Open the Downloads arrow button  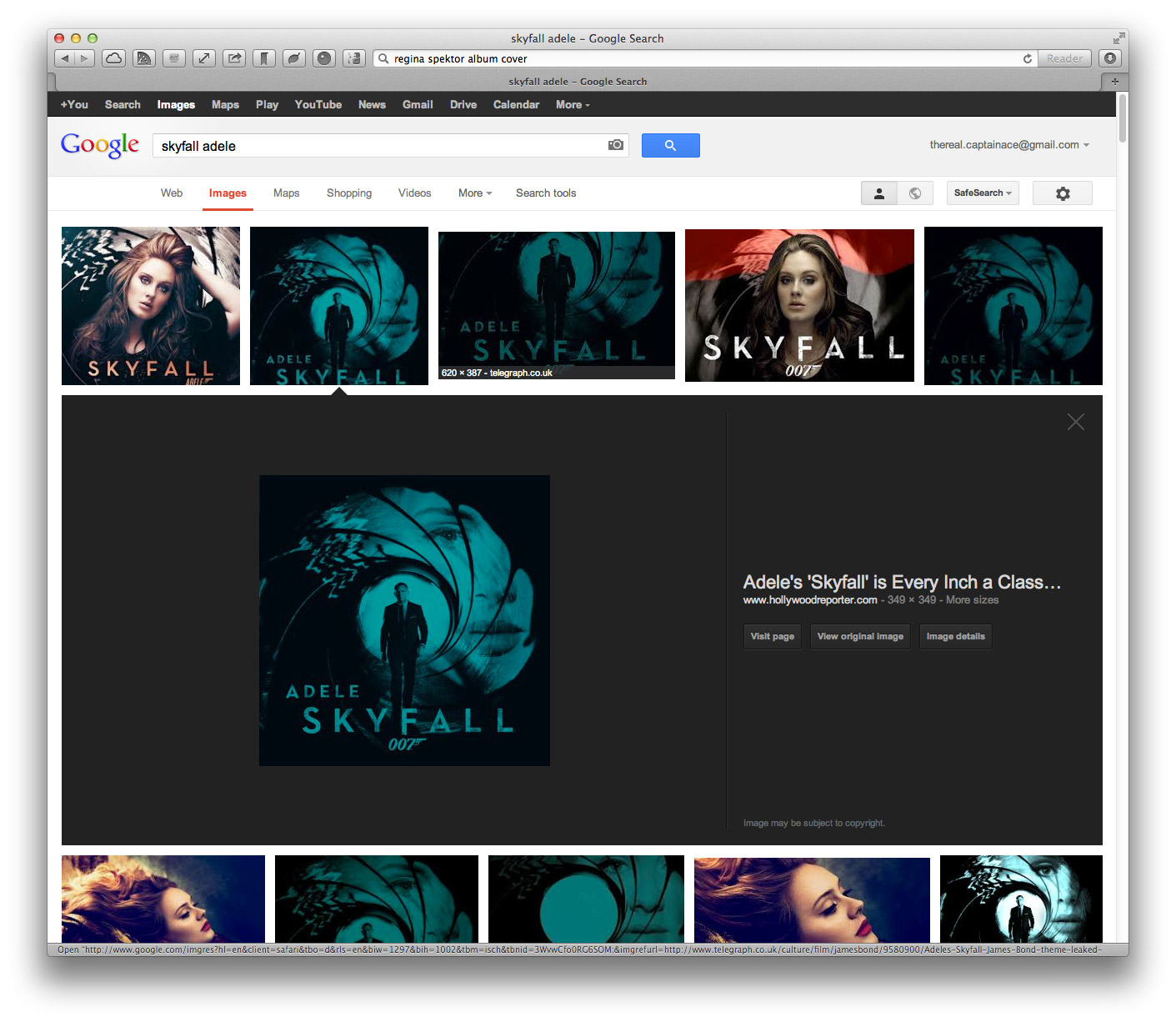pos(1109,58)
